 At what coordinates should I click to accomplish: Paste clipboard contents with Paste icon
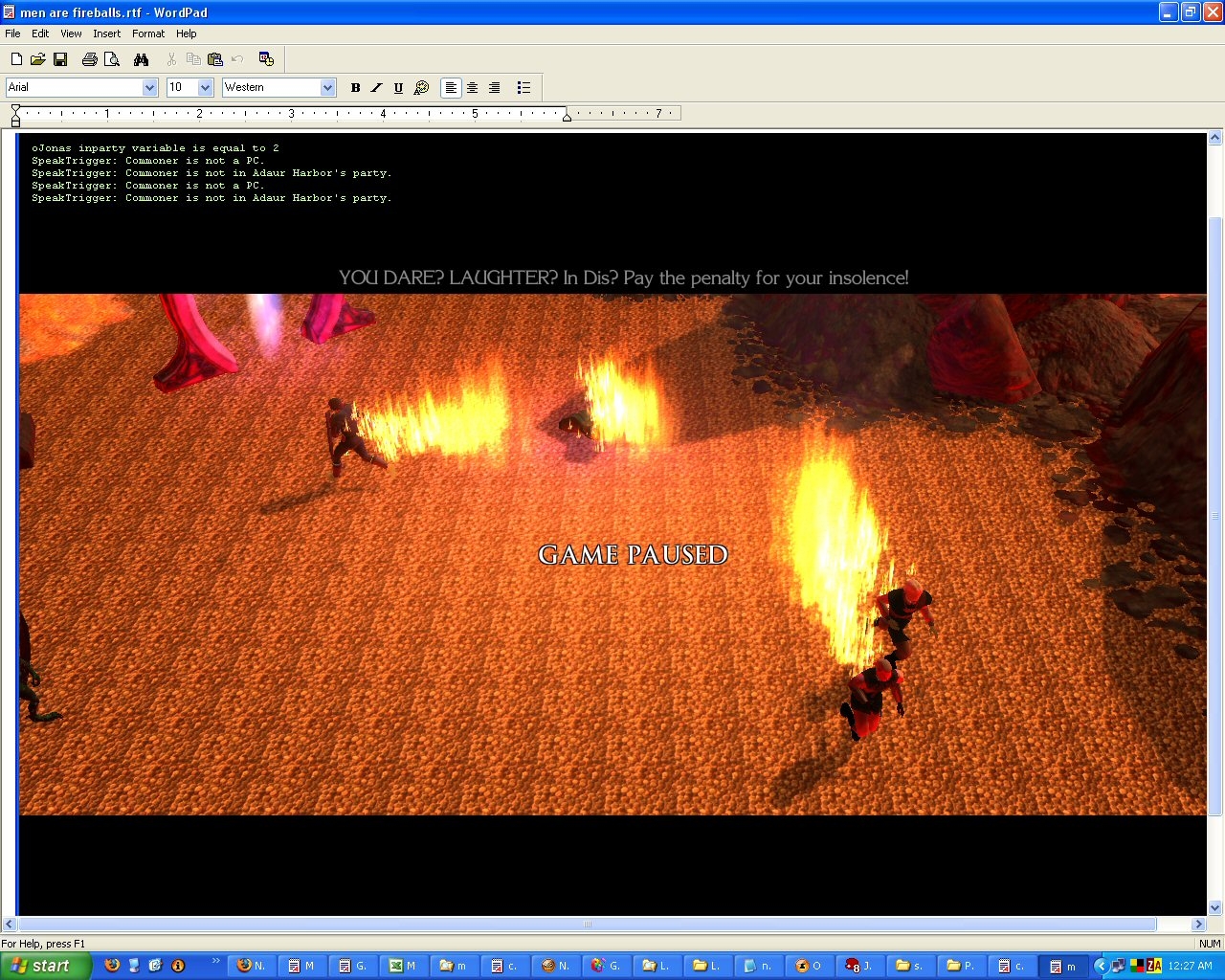click(215, 59)
